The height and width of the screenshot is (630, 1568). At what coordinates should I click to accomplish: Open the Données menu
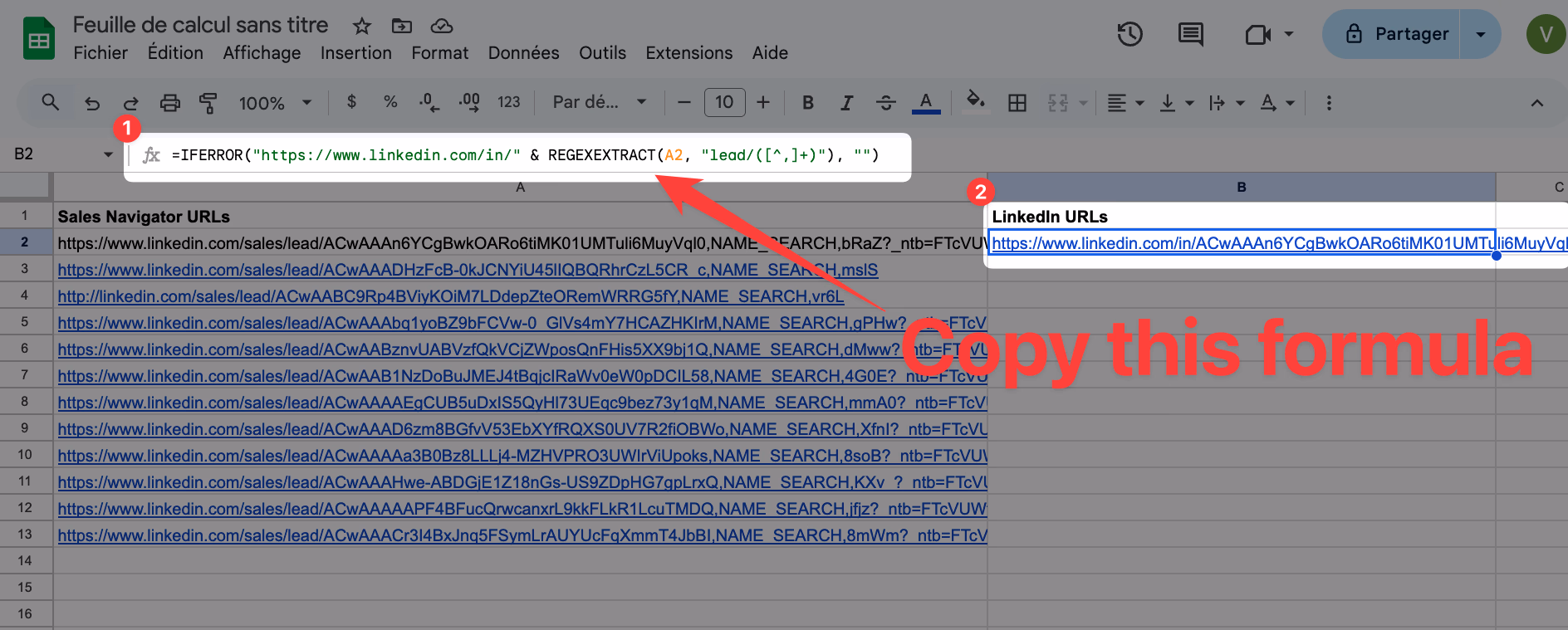click(523, 53)
